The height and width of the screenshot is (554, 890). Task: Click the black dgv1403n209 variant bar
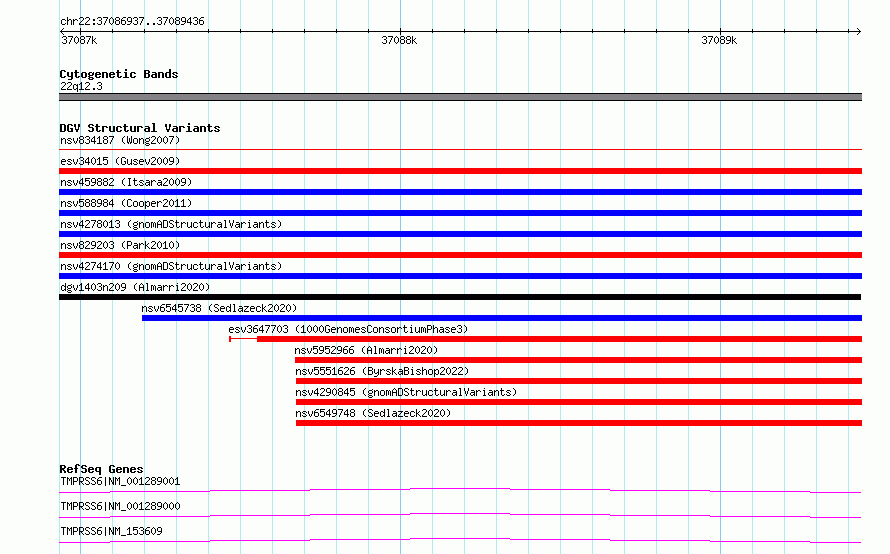[x=460, y=297]
